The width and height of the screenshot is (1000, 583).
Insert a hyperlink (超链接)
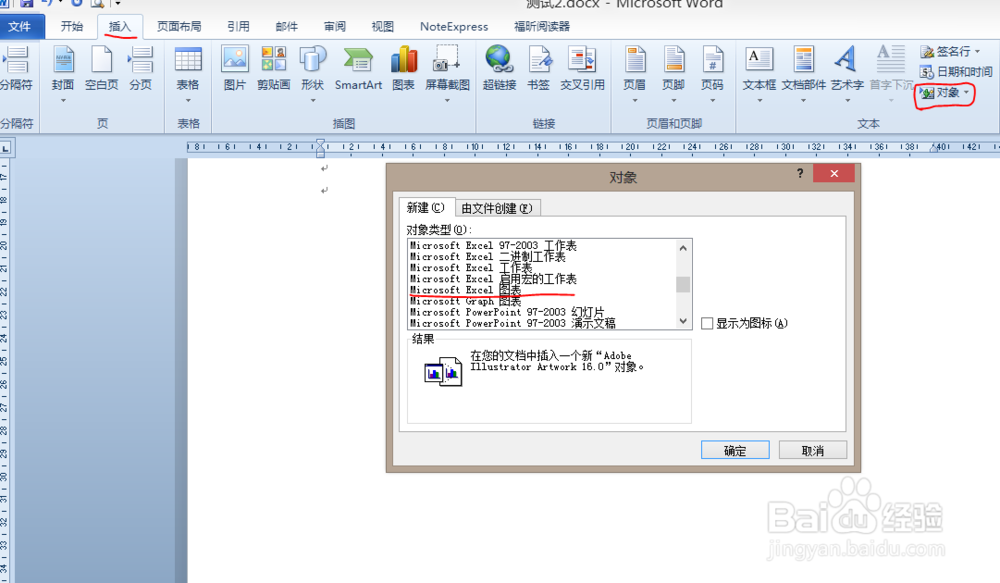(499, 69)
